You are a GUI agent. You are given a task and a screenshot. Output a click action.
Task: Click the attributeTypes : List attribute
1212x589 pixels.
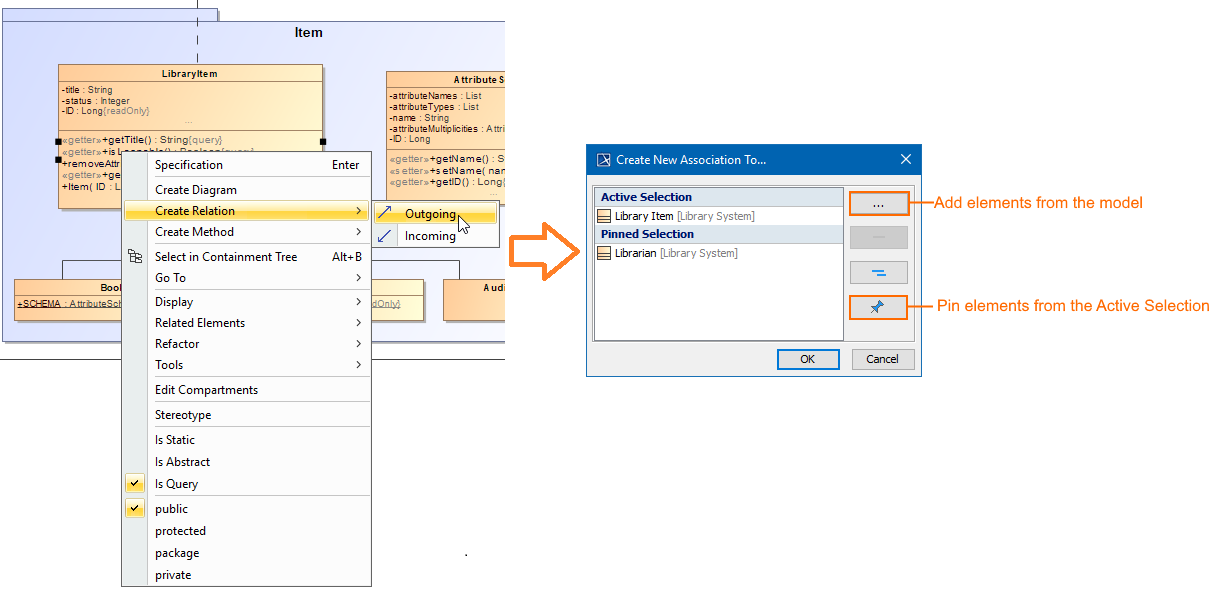click(434, 107)
